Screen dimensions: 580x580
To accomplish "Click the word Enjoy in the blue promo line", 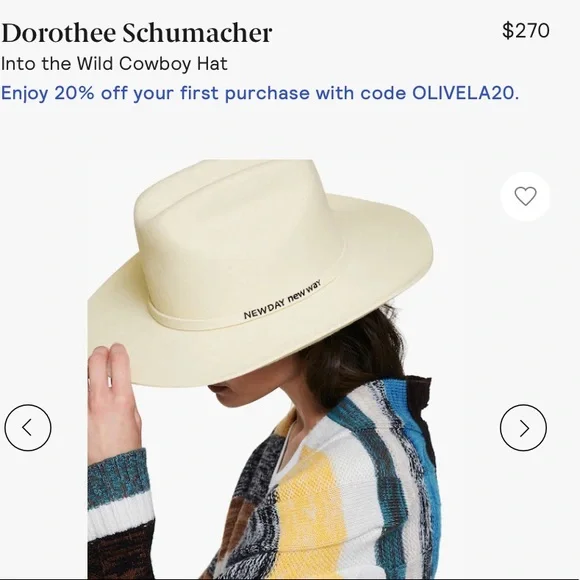I will pos(24,94).
